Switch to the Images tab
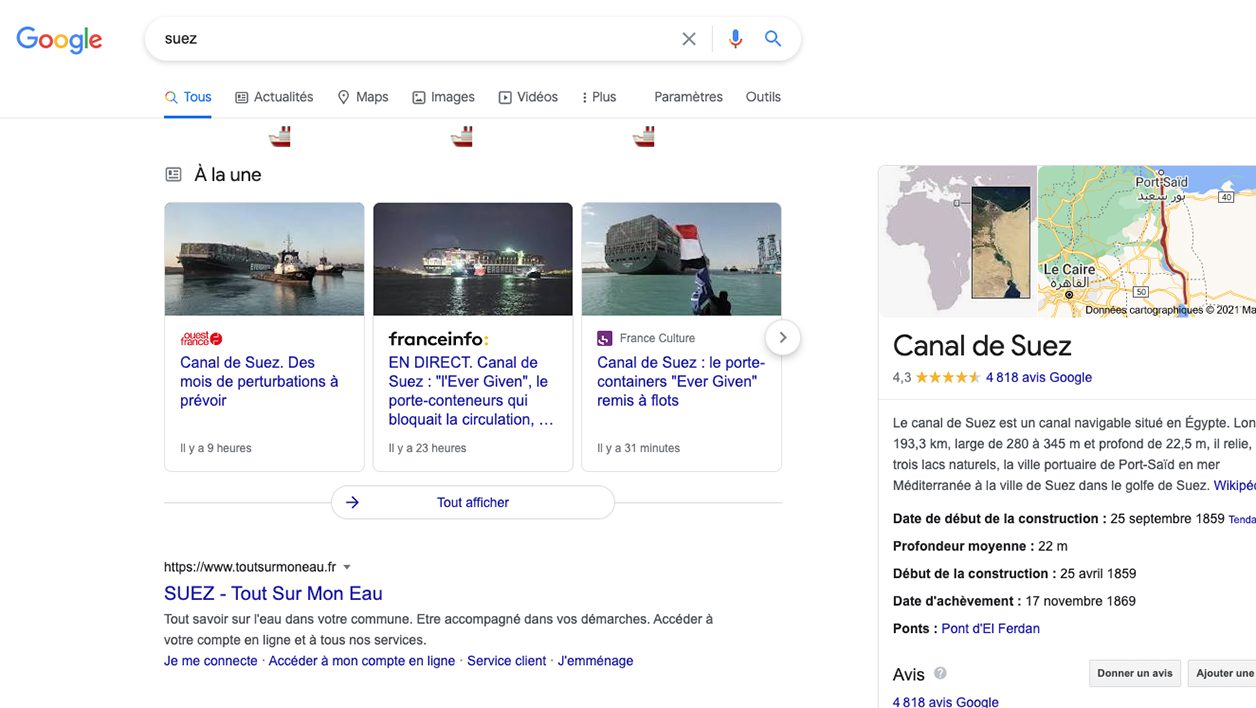The image size is (1256, 708). point(443,97)
